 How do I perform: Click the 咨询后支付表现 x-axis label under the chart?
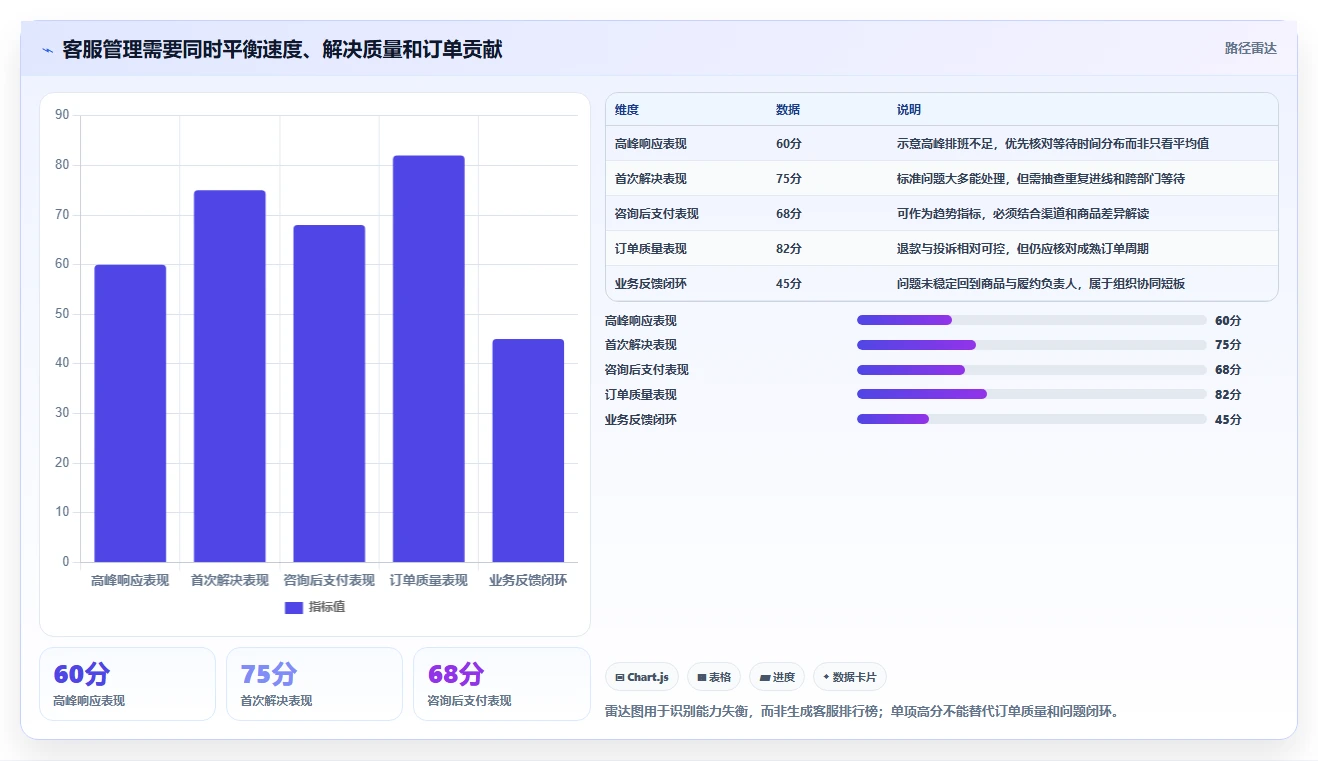(329, 581)
